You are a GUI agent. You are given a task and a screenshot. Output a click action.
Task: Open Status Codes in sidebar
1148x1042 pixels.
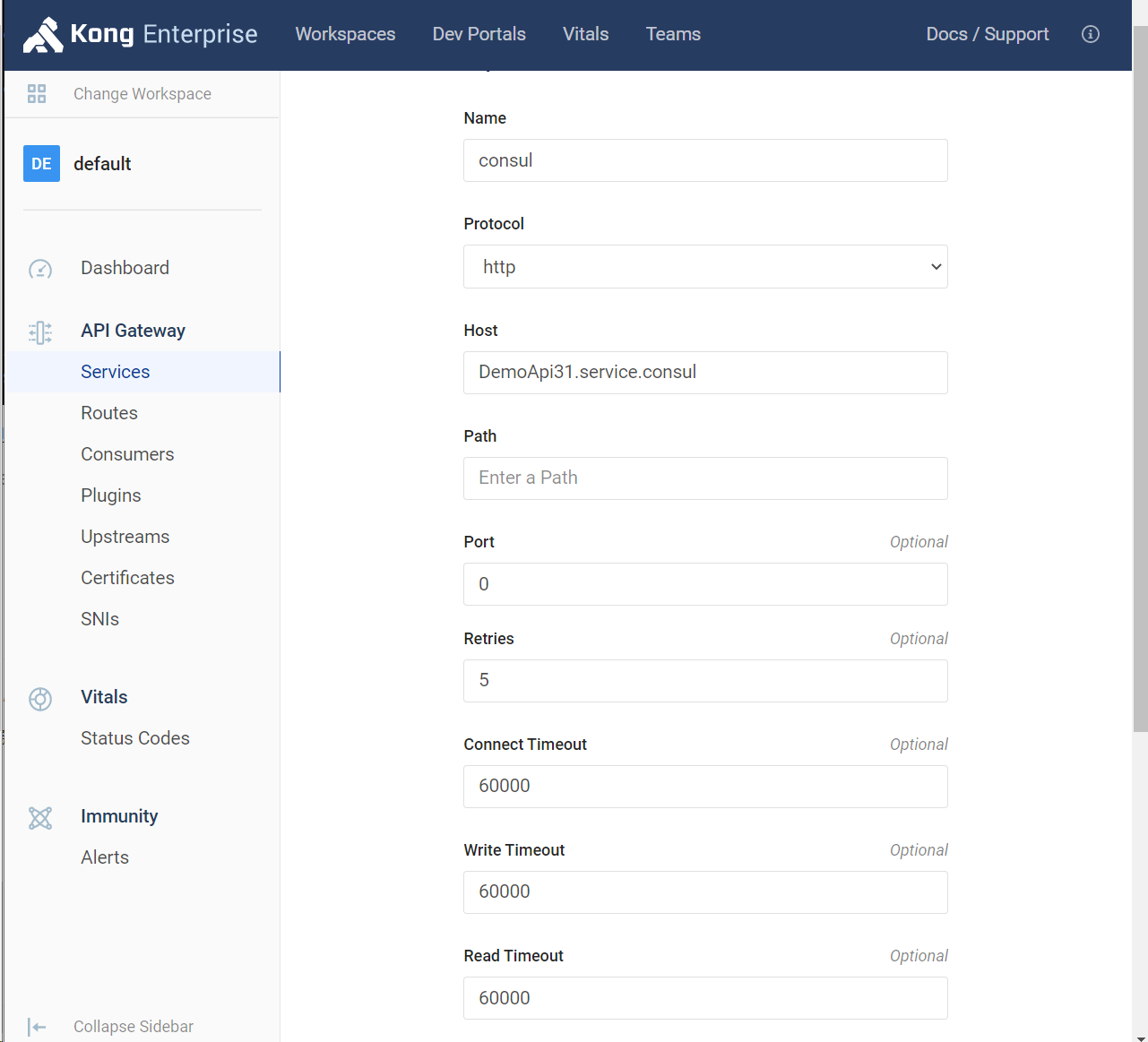point(135,738)
